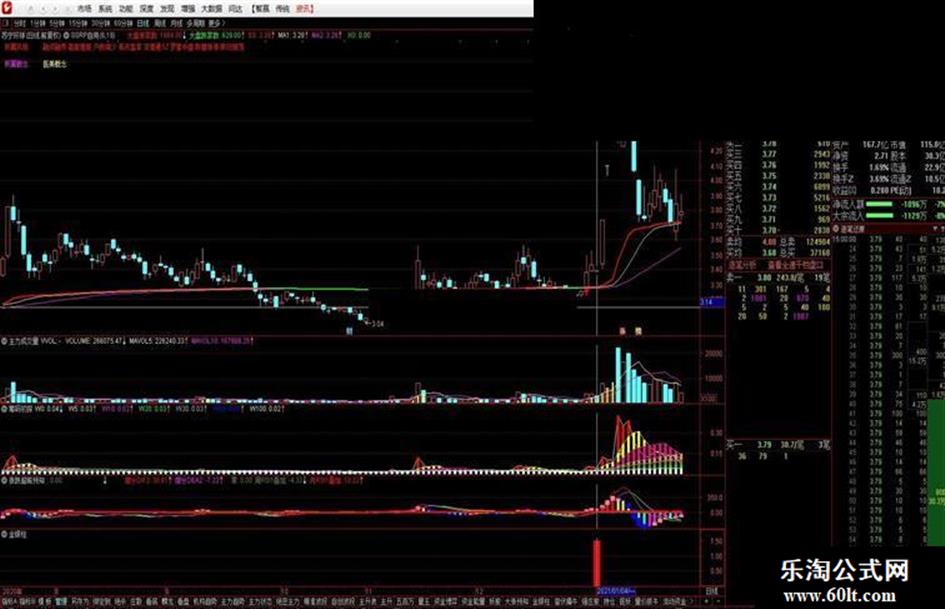945x609 pixels.
Task: Select the 60分钟 period tab
Action: click(124, 23)
